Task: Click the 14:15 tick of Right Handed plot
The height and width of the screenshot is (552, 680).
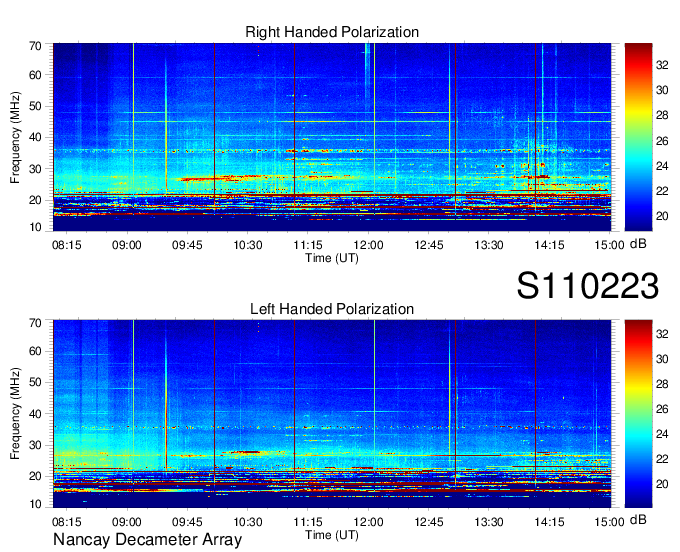Action: tap(549, 245)
